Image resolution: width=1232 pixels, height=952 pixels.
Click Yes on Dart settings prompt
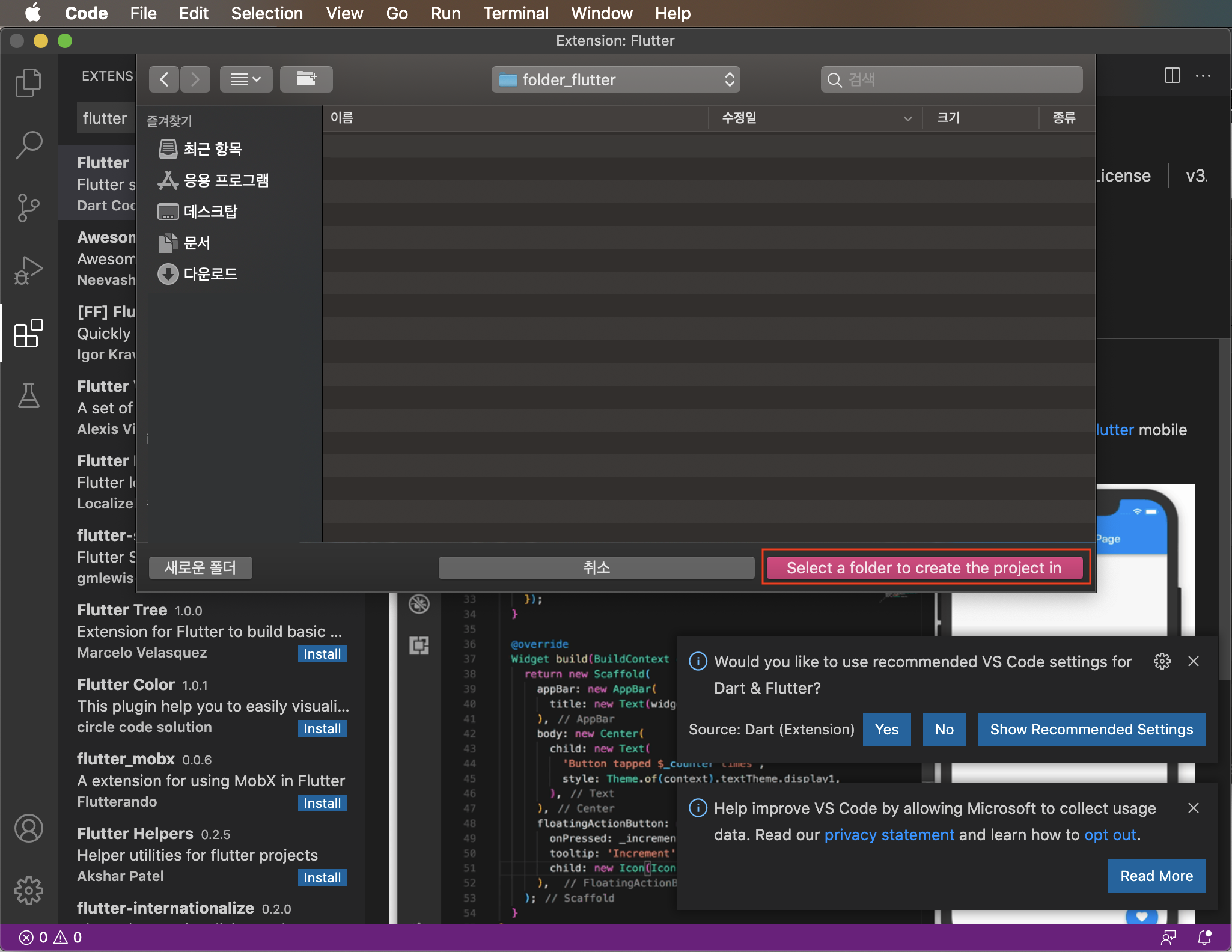tap(886, 730)
